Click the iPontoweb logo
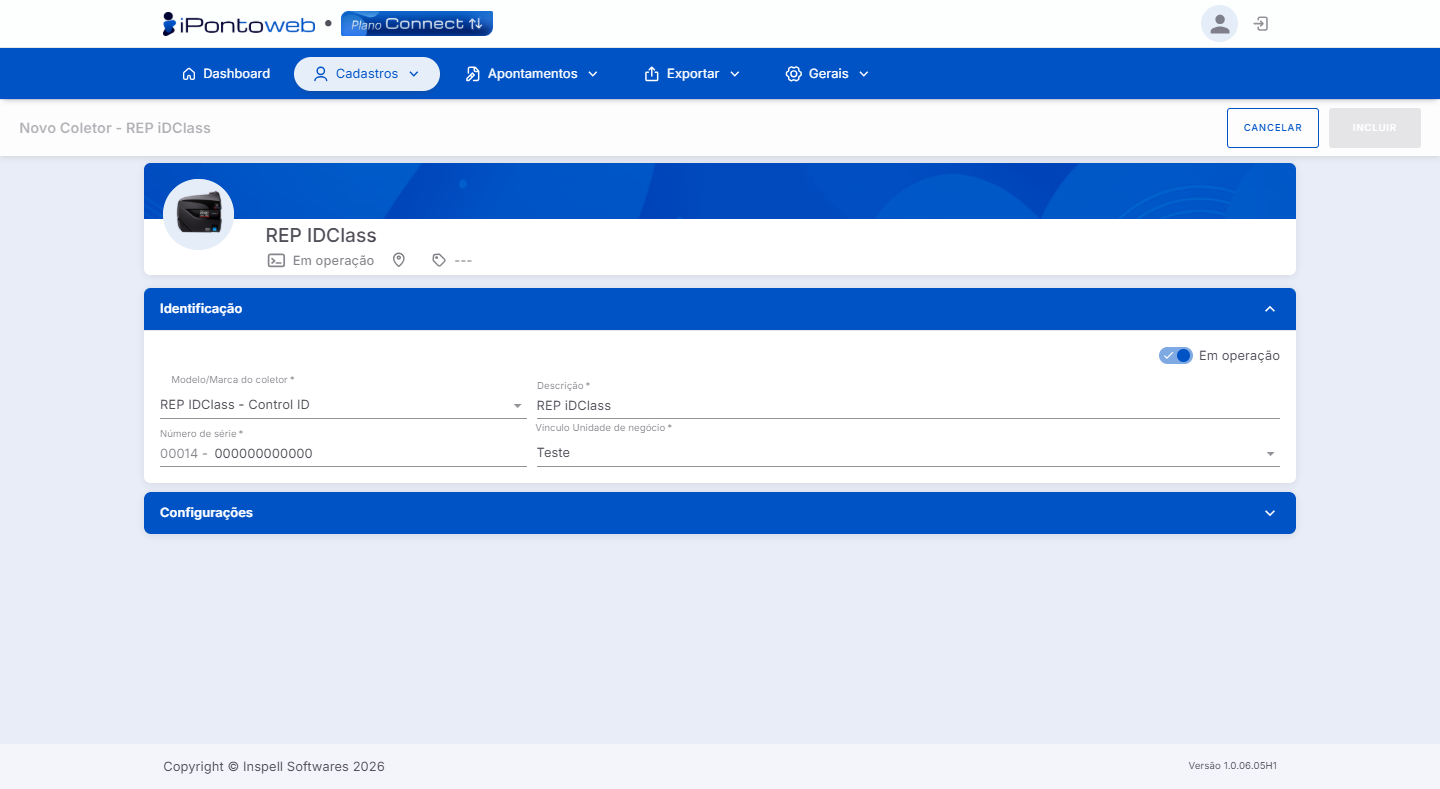This screenshot has height=789, width=1440. (x=239, y=24)
